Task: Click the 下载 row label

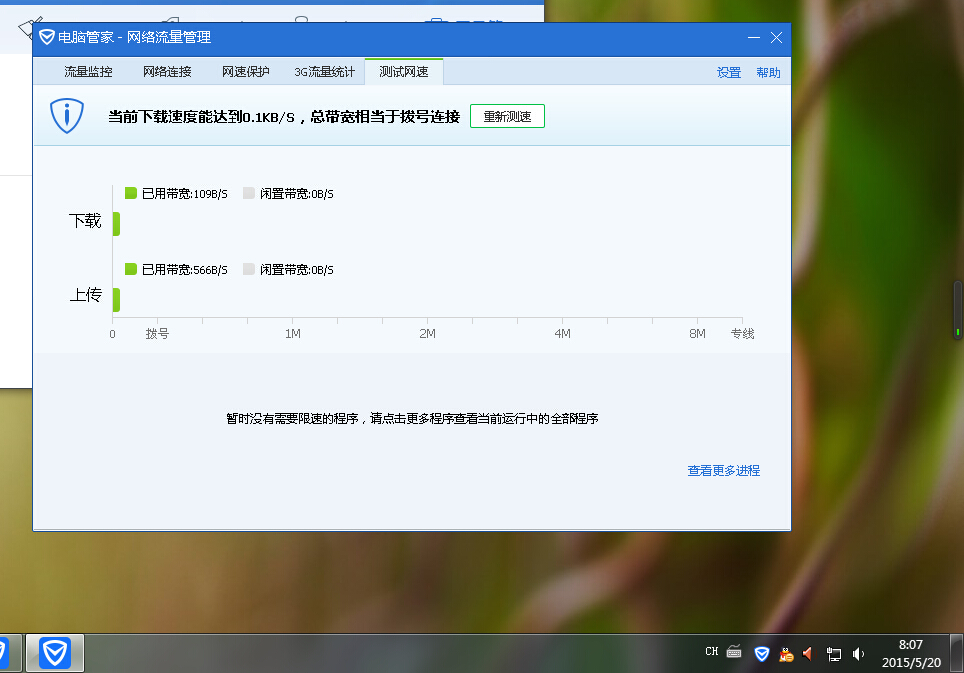Action: pyautogui.click(x=85, y=221)
